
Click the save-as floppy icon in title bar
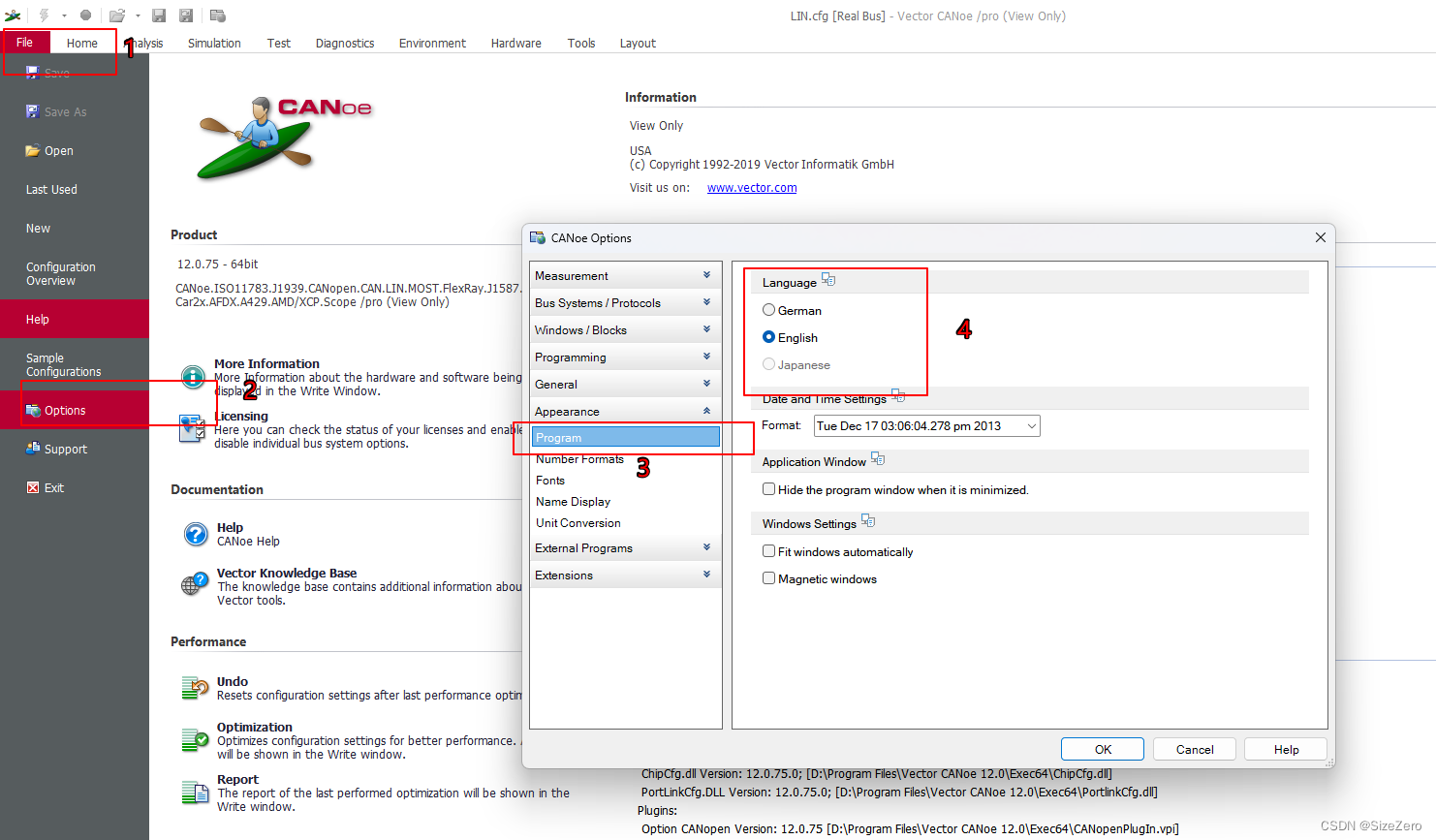coord(186,16)
